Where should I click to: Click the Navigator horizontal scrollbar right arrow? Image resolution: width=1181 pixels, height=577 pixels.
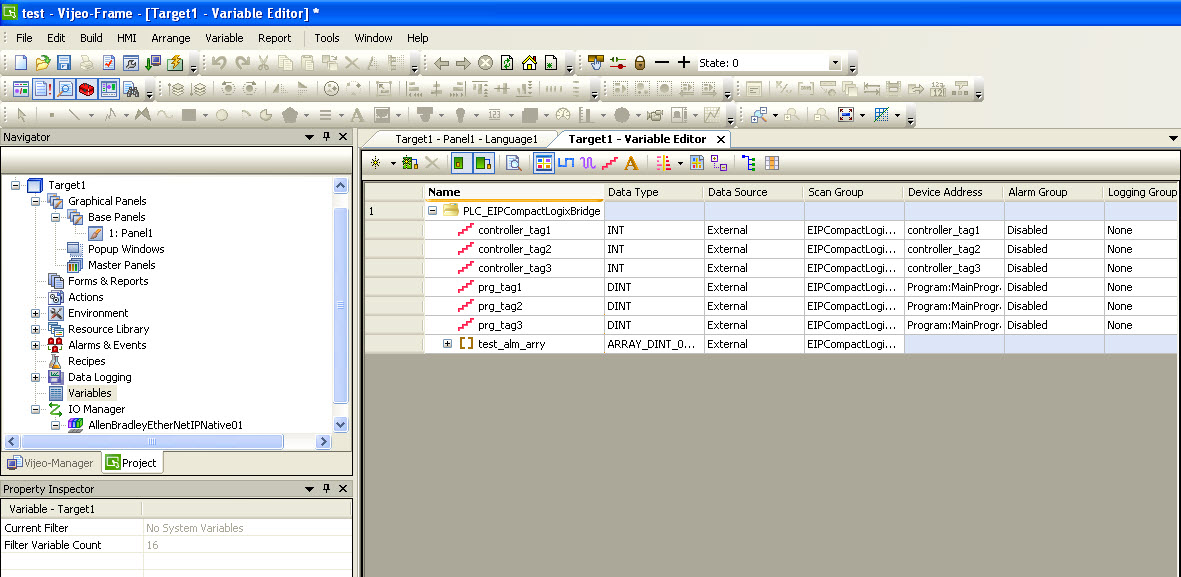click(x=323, y=441)
